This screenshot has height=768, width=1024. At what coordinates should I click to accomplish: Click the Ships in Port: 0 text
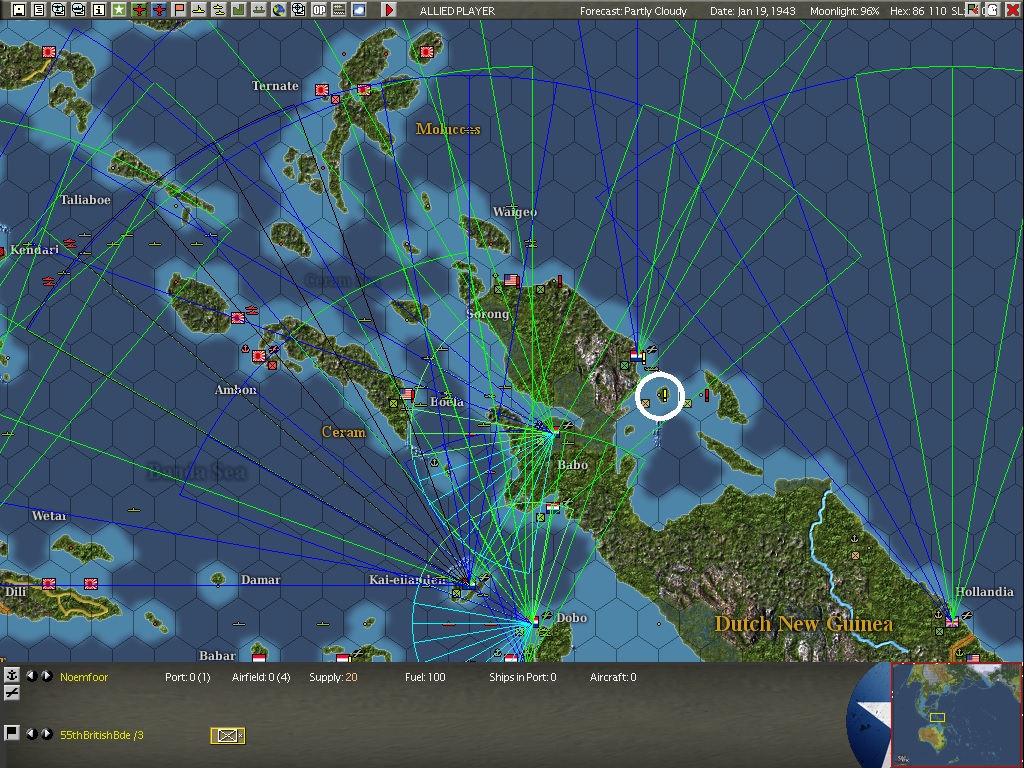tap(522, 677)
